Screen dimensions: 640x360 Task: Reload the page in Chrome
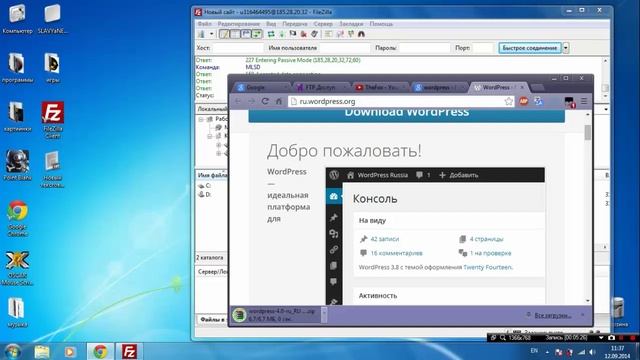point(265,101)
